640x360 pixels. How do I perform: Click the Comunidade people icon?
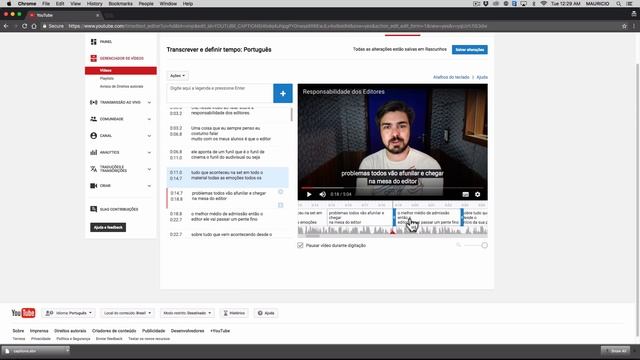(93, 119)
